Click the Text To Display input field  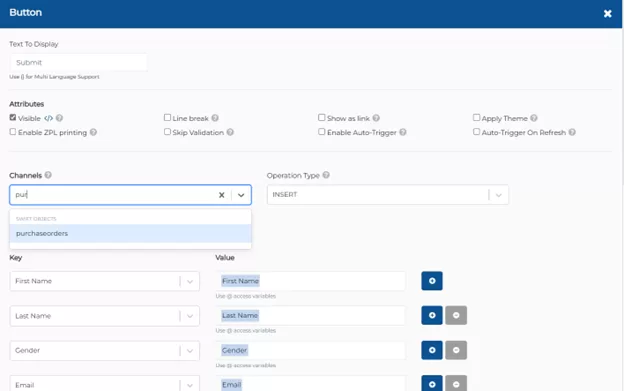pos(78,62)
